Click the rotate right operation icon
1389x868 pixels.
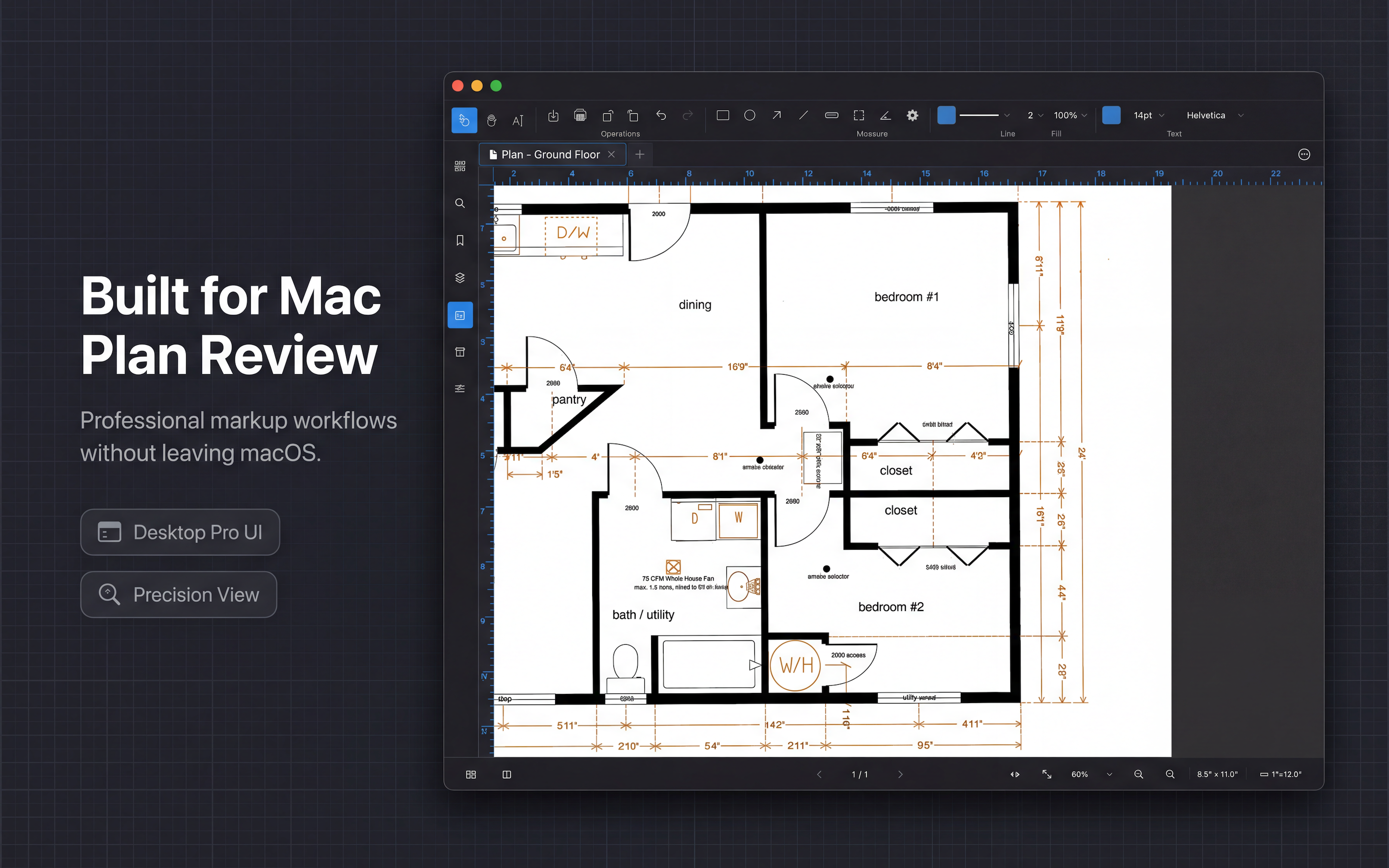[x=633, y=116]
